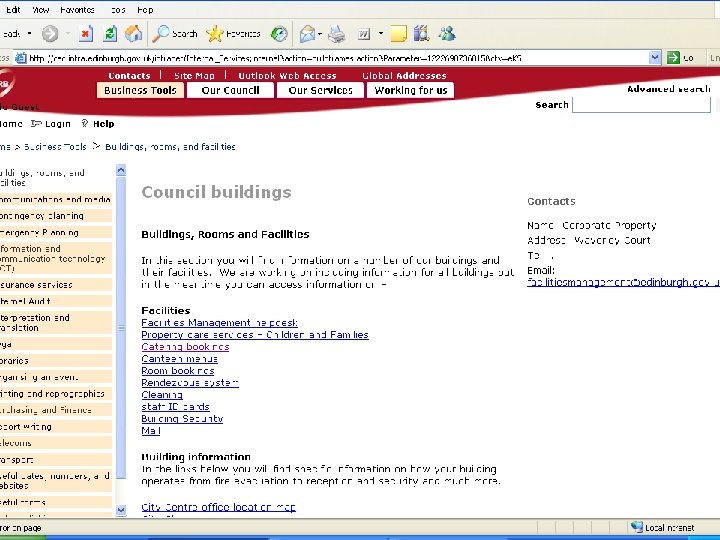Click the sidebar scroll up arrow

click(x=121, y=170)
